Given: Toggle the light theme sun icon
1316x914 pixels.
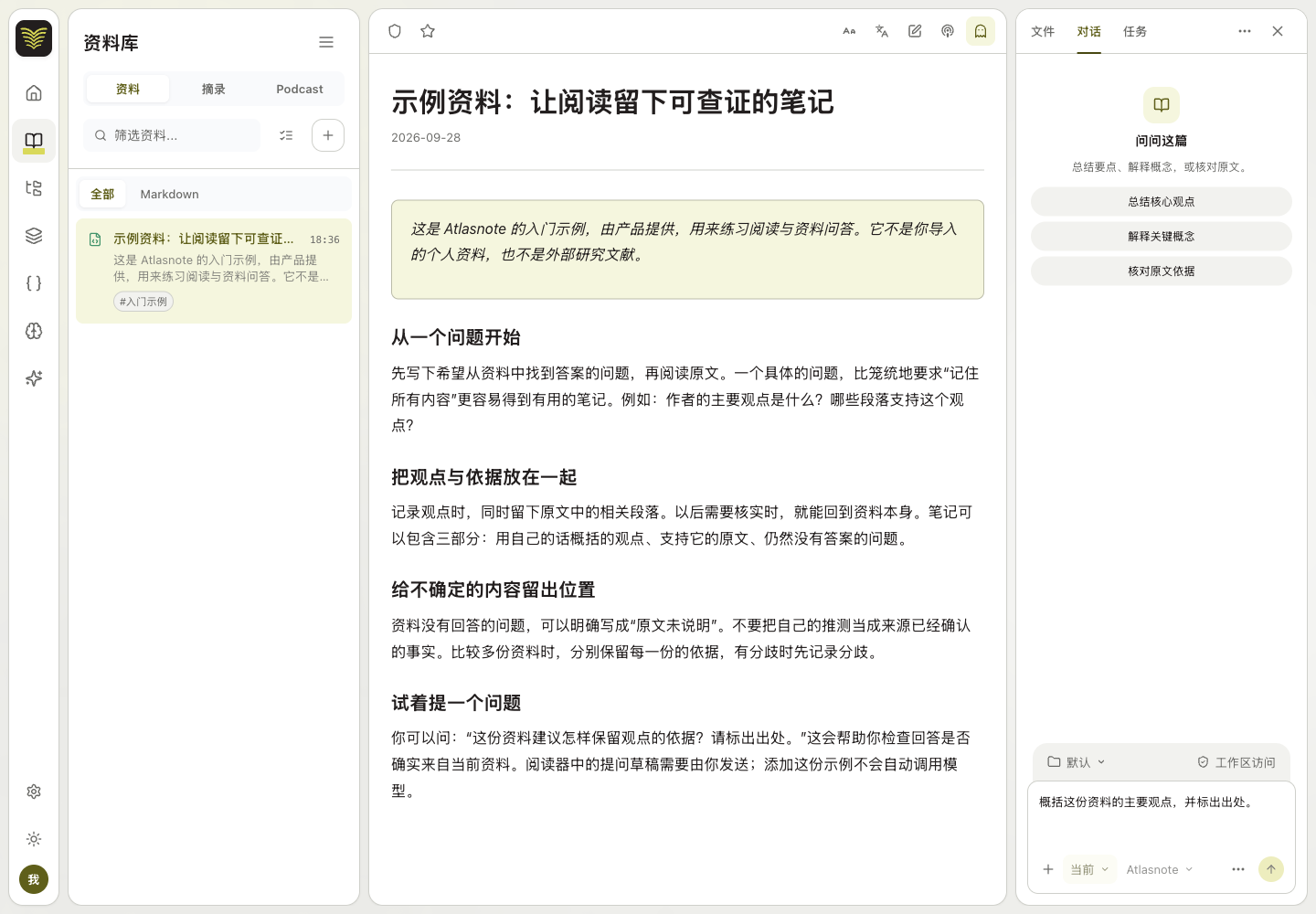Looking at the screenshot, I should point(34,839).
